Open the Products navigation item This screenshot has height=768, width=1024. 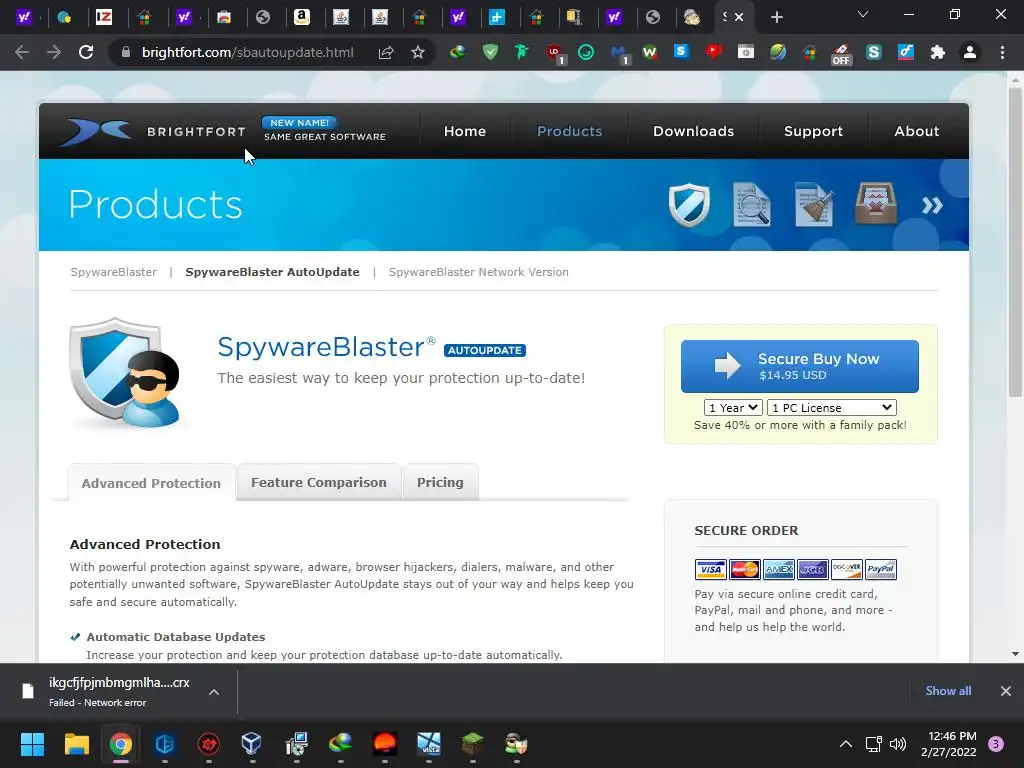pyautogui.click(x=569, y=131)
